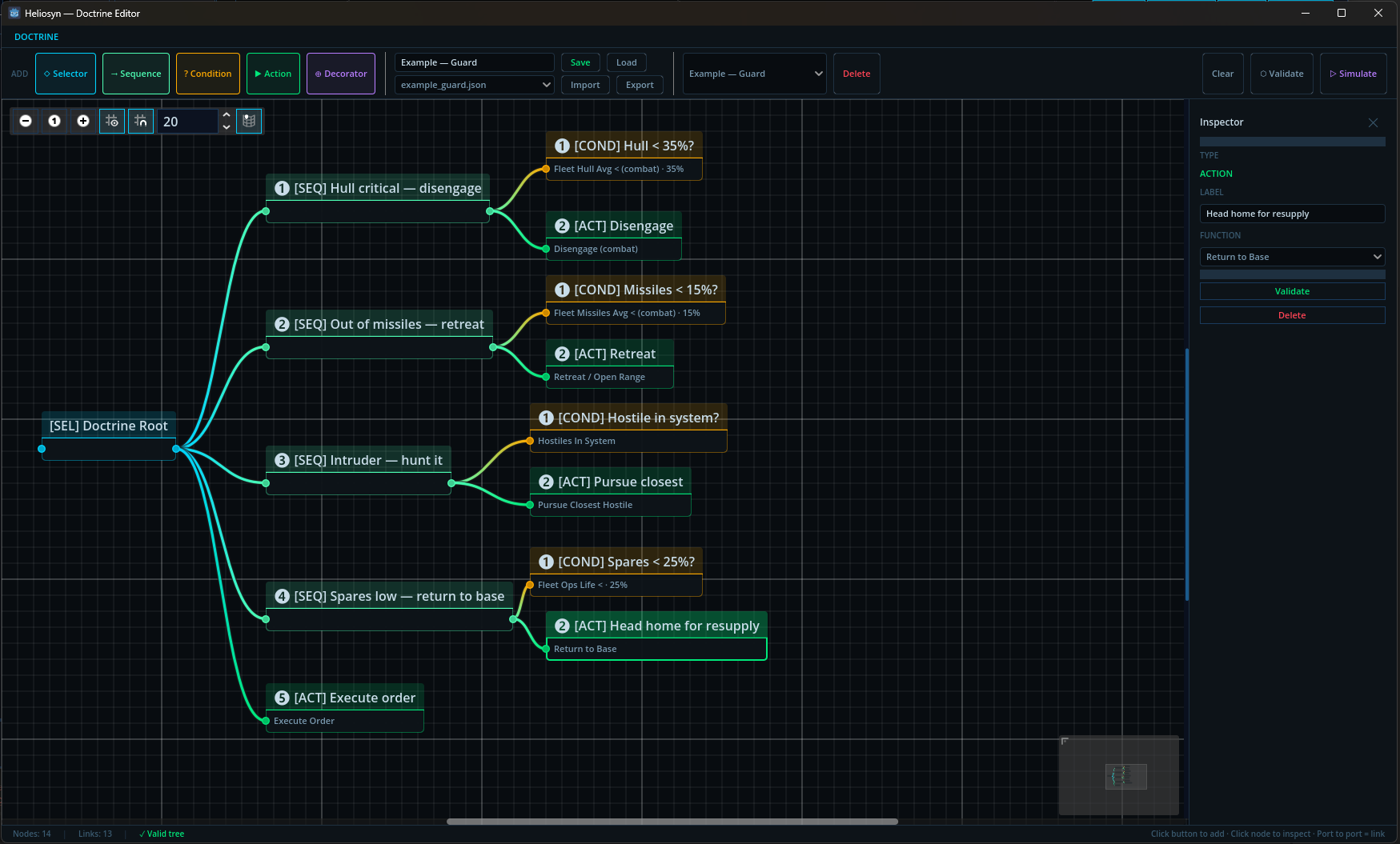Validate the tree from toolbar
This screenshot has height=844, width=1400.
point(1282,74)
